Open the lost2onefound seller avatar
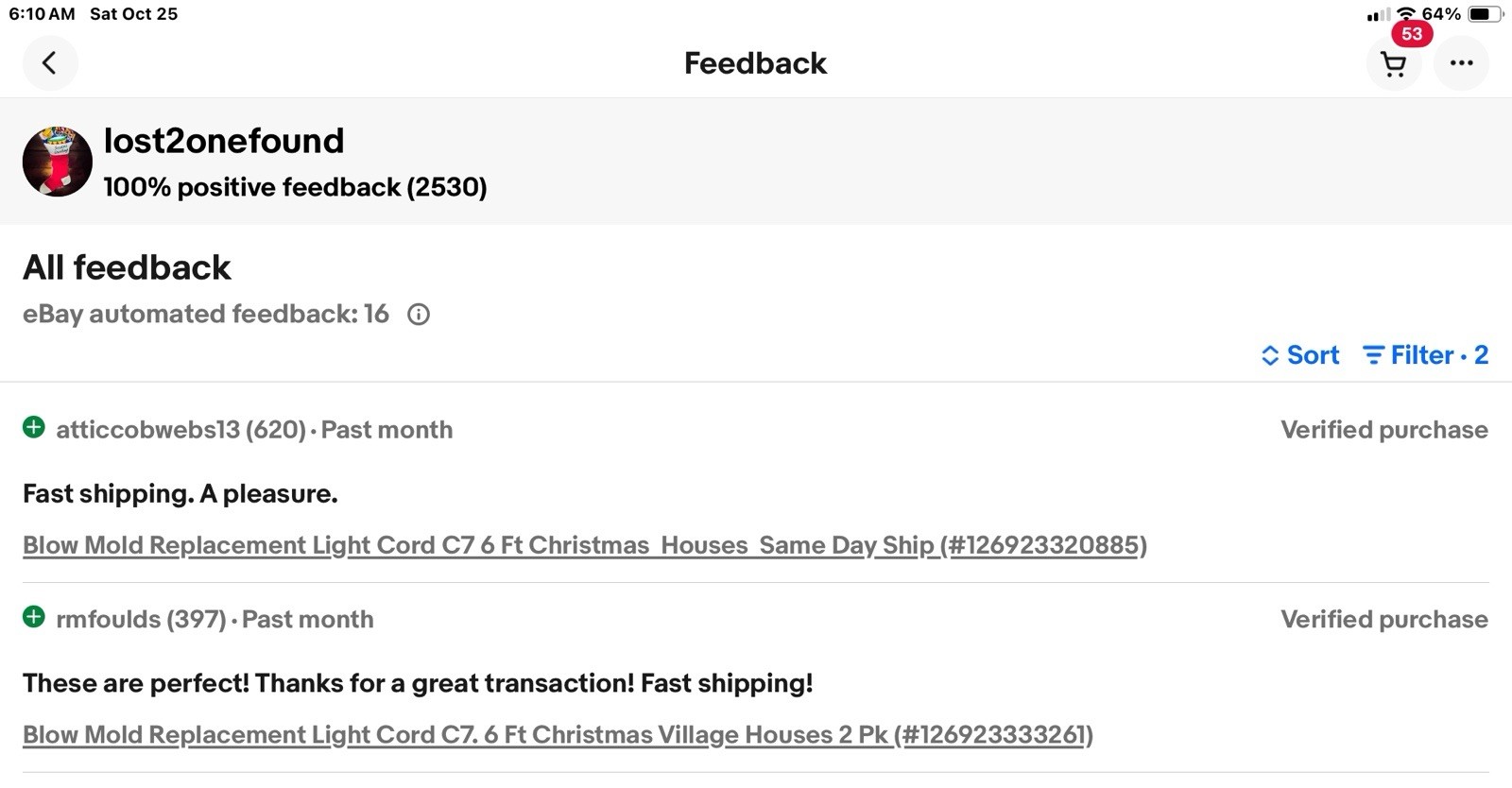1512x788 pixels. pyautogui.click(x=58, y=162)
